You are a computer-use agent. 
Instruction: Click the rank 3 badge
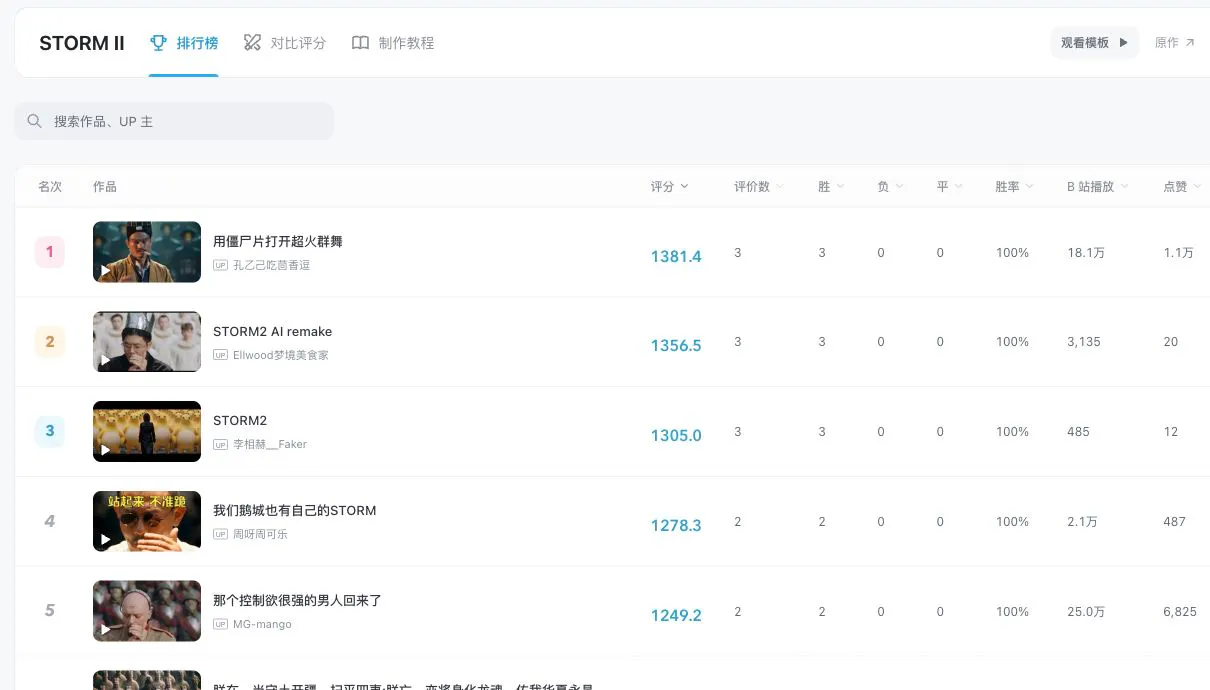pos(50,431)
